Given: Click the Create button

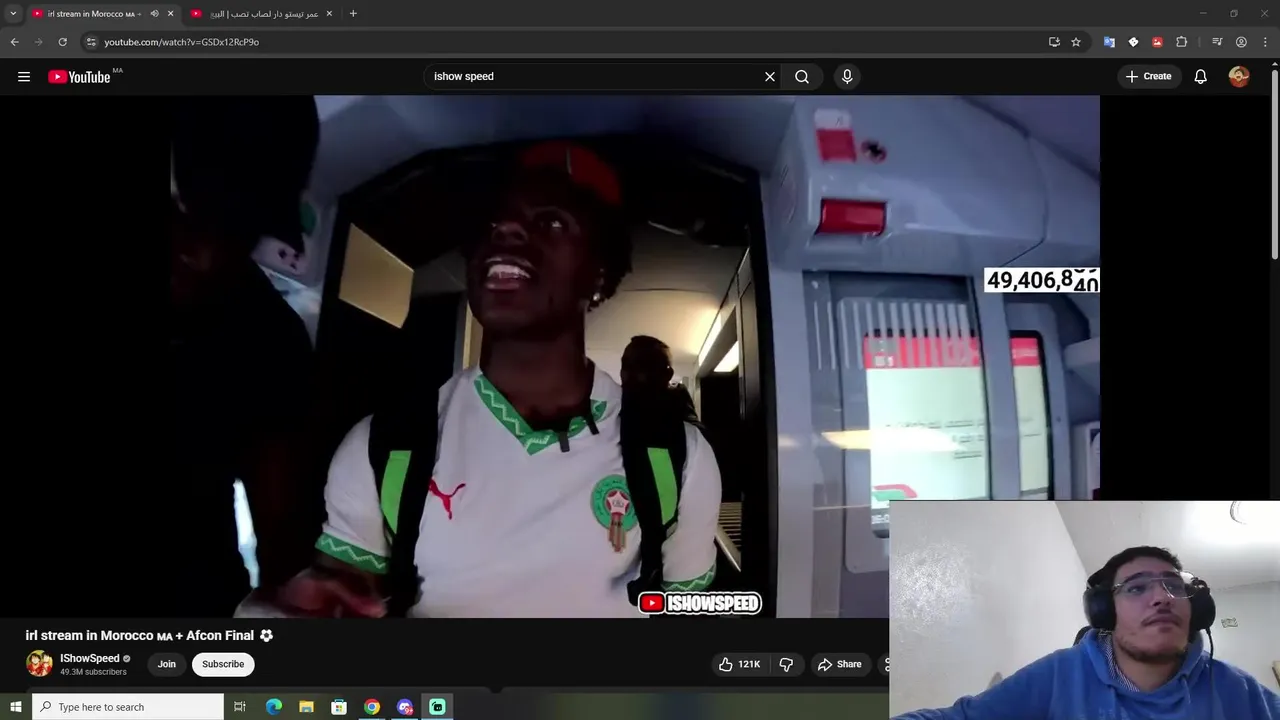Looking at the screenshot, I should (x=1148, y=77).
